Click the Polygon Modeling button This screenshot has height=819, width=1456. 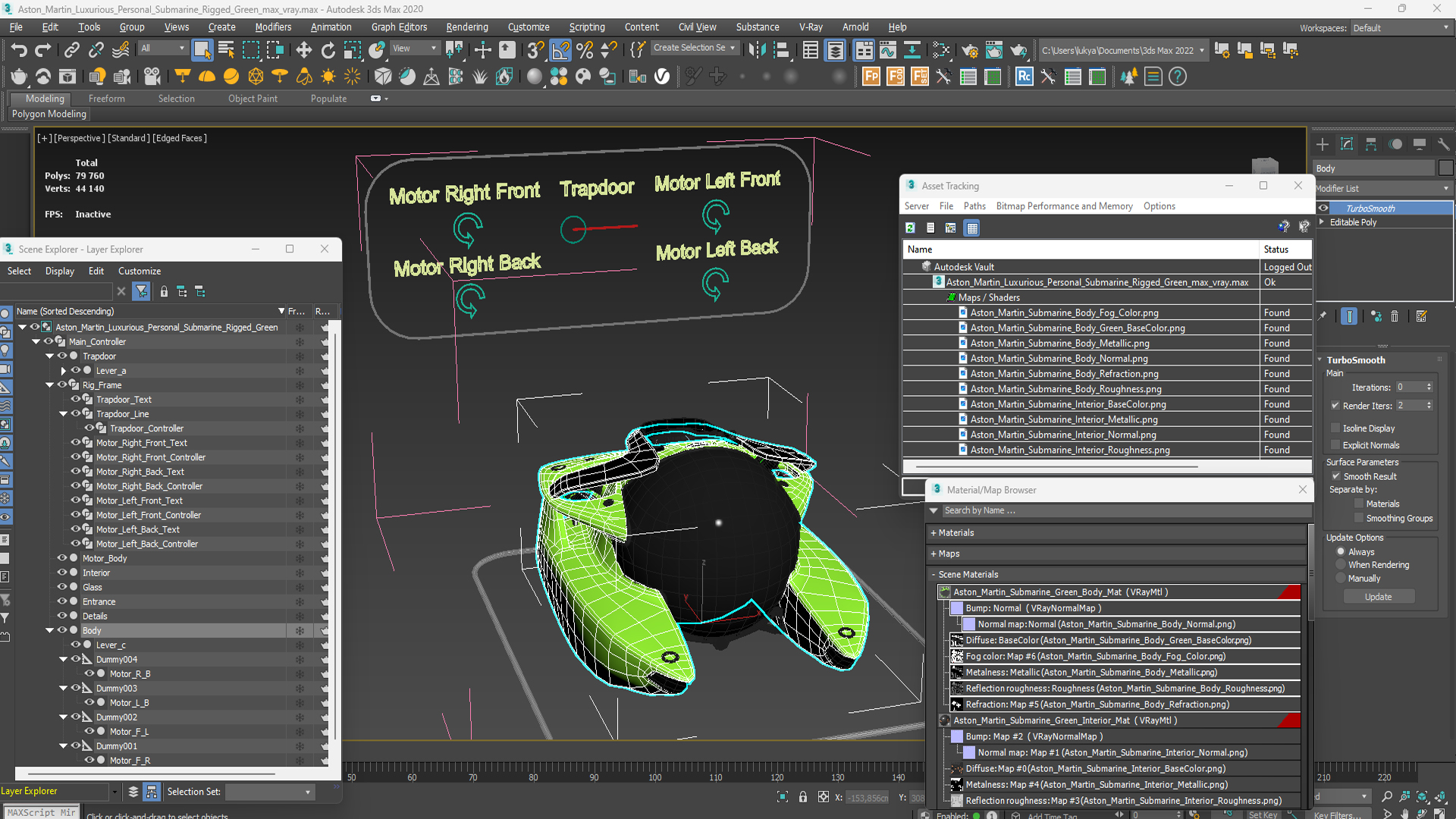pos(49,114)
